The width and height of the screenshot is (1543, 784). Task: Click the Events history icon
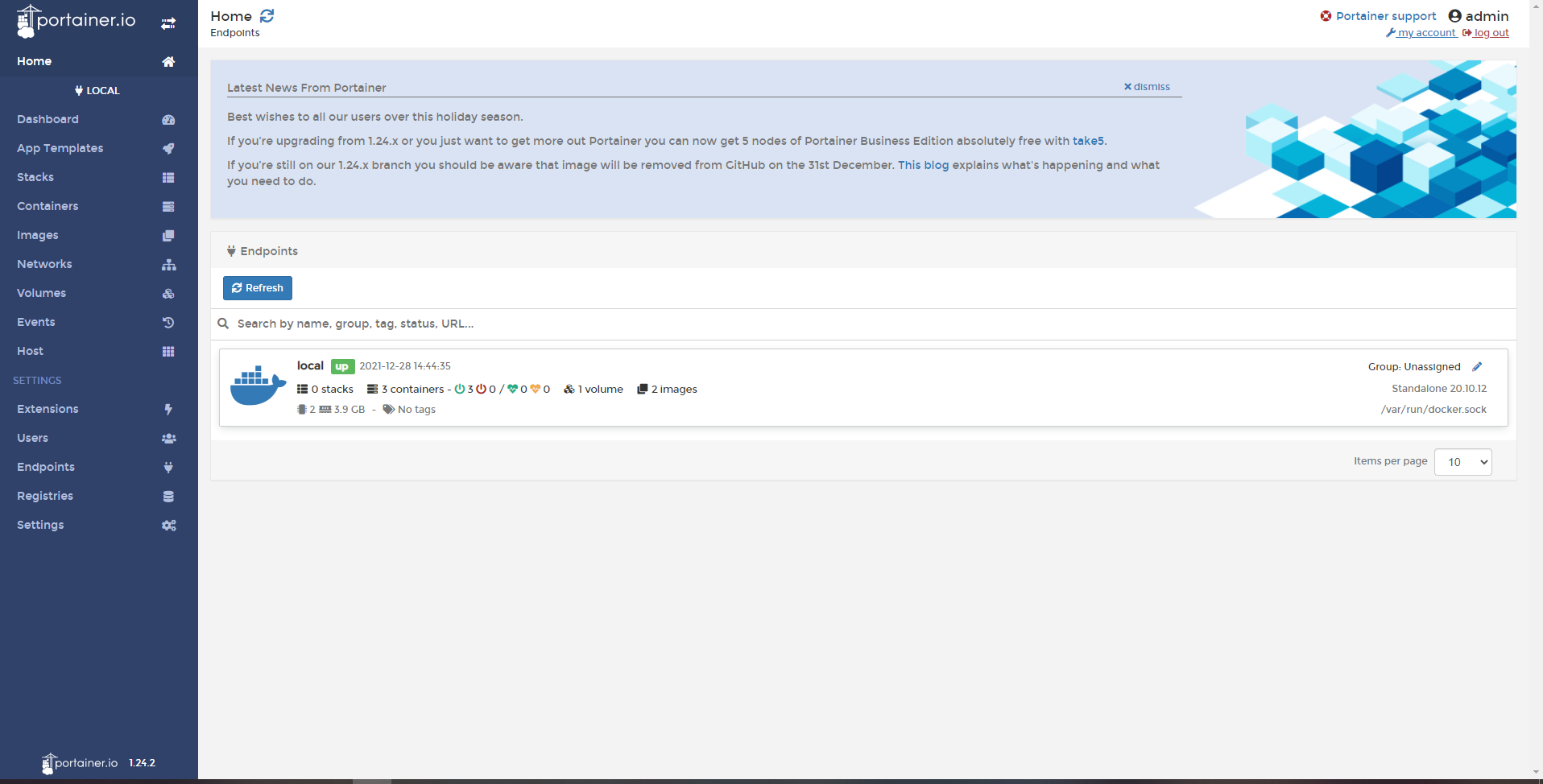click(168, 323)
